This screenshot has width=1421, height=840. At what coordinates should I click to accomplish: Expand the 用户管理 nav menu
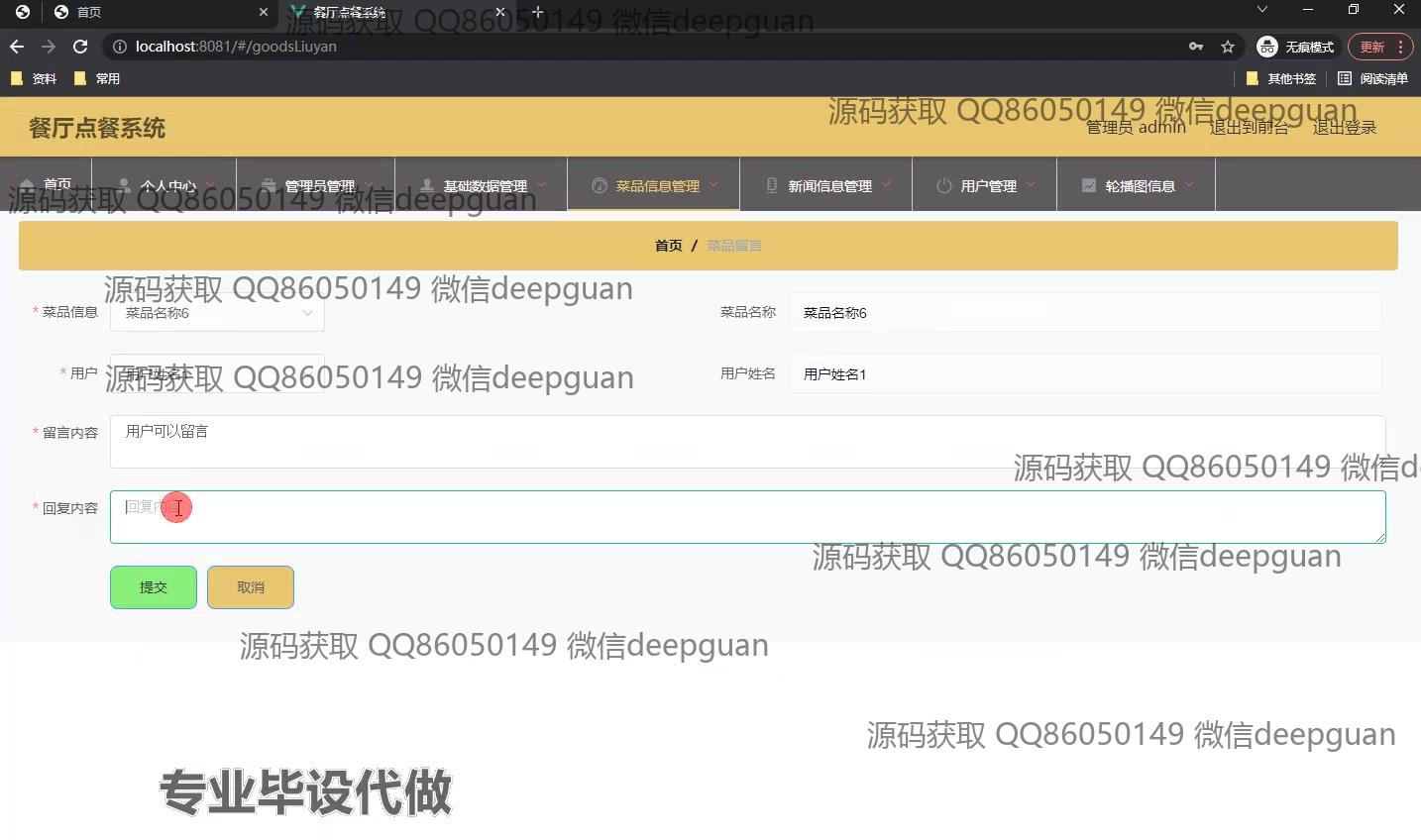pyautogui.click(x=986, y=185)
